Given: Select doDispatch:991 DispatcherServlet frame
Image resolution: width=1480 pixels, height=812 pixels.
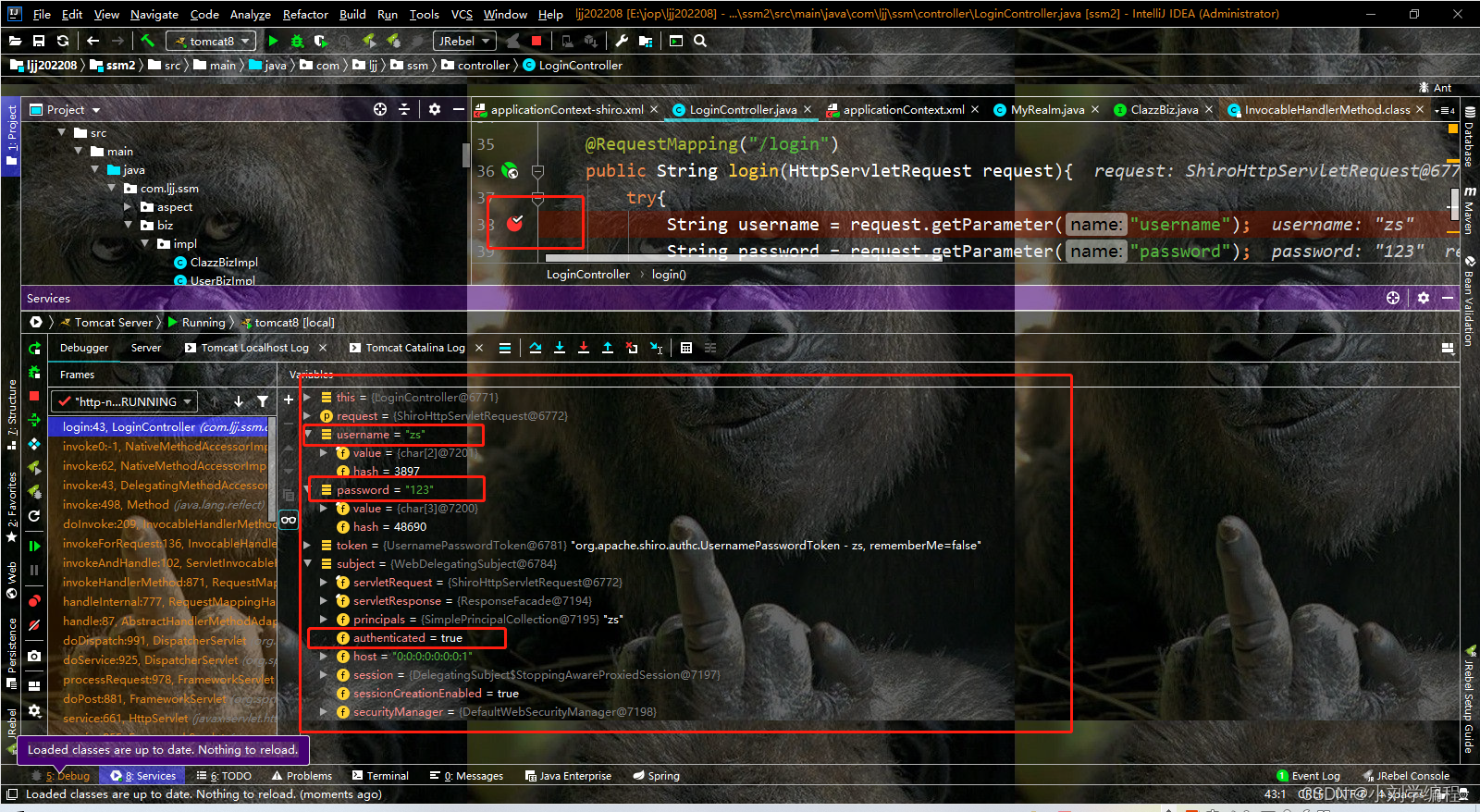Looking at the screenshot, I should [163, 640].
